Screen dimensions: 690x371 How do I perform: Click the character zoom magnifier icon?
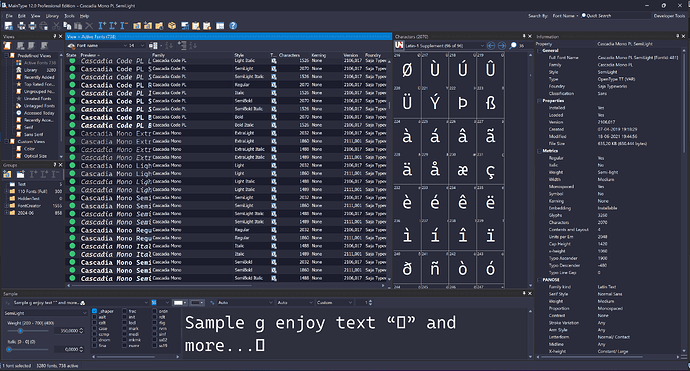[513, 45]
